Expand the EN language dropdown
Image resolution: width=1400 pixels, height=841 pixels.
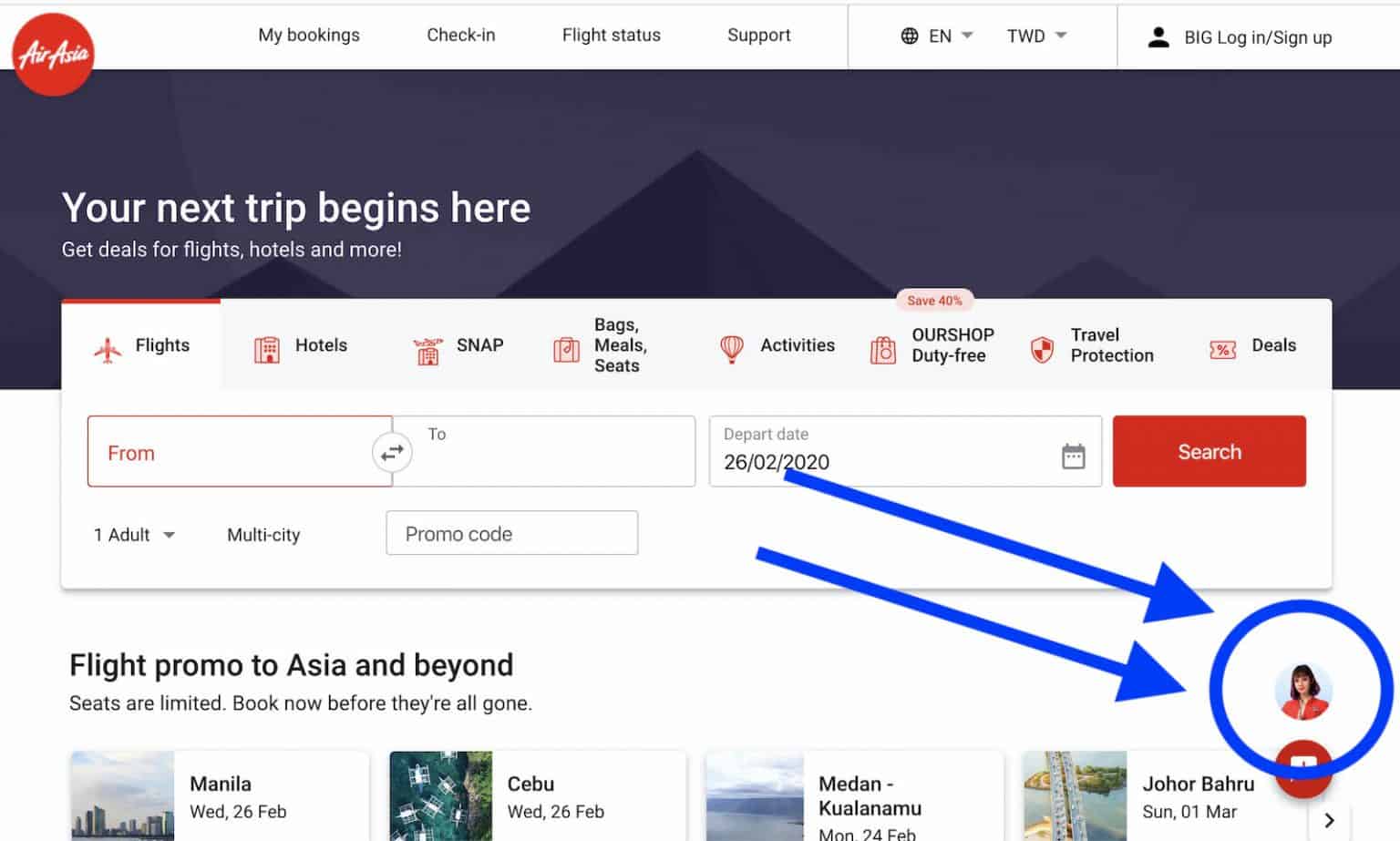point(950,36)
